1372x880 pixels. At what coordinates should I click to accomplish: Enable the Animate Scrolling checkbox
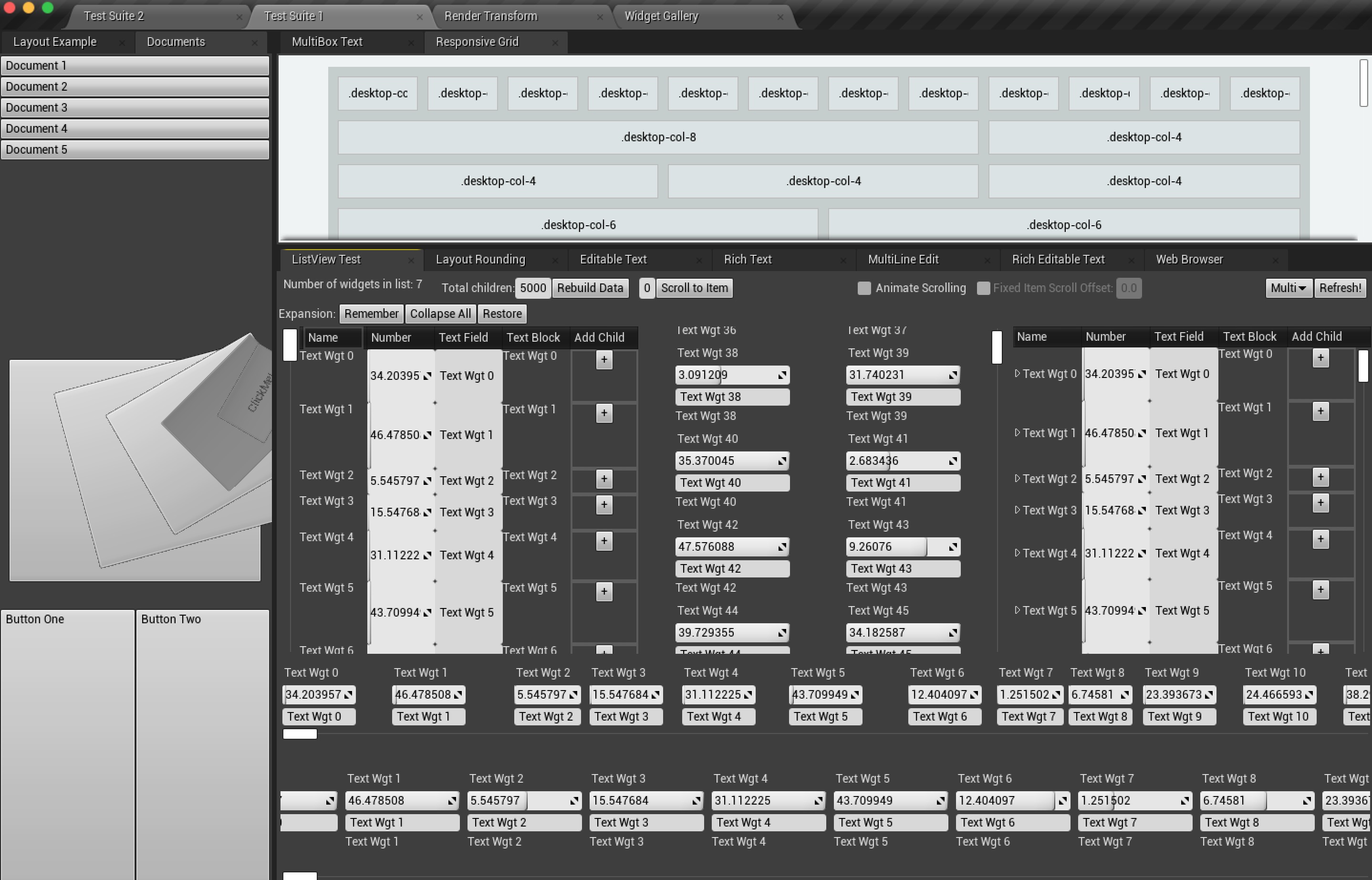(x=863, y=288)
